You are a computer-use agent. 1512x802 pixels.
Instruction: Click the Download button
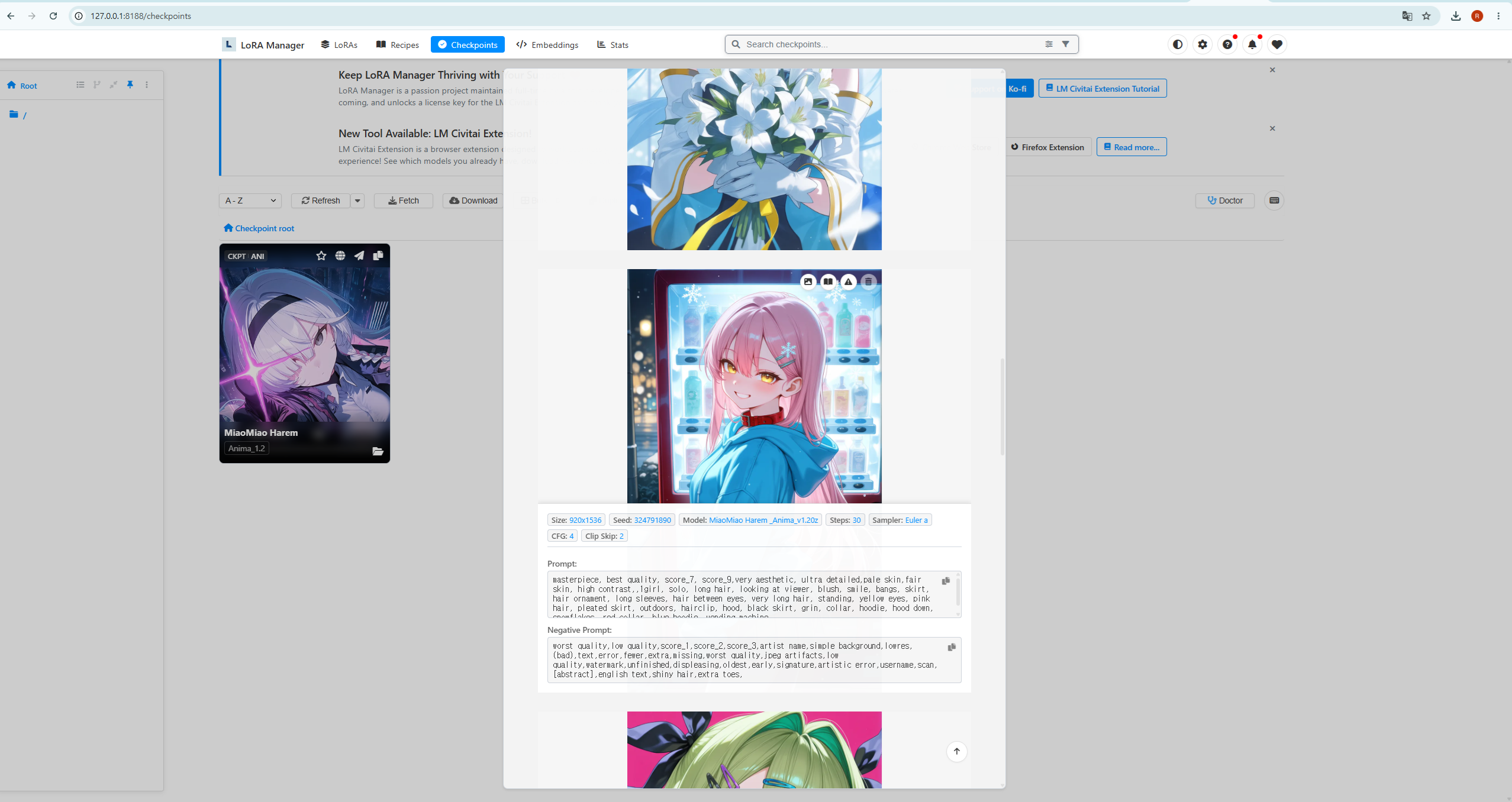(x=473, y=200)
